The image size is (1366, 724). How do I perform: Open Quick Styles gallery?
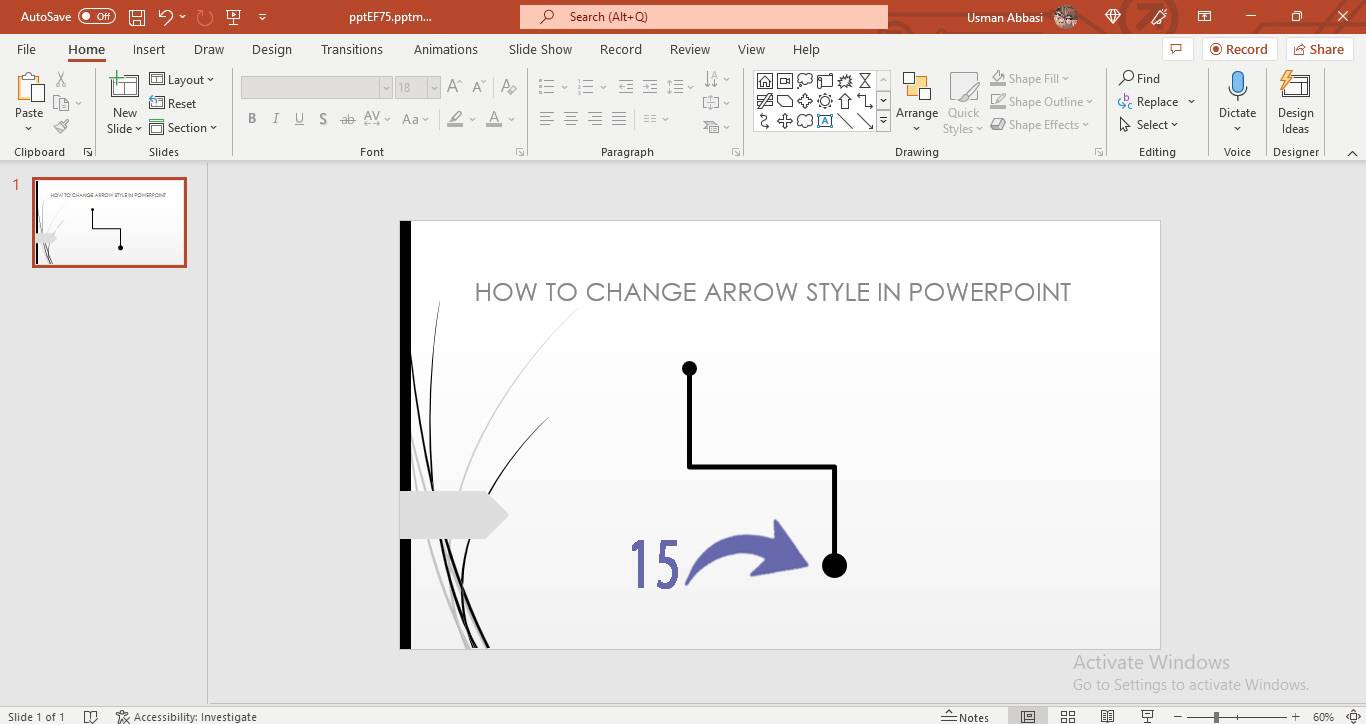(x=964, y=102)
